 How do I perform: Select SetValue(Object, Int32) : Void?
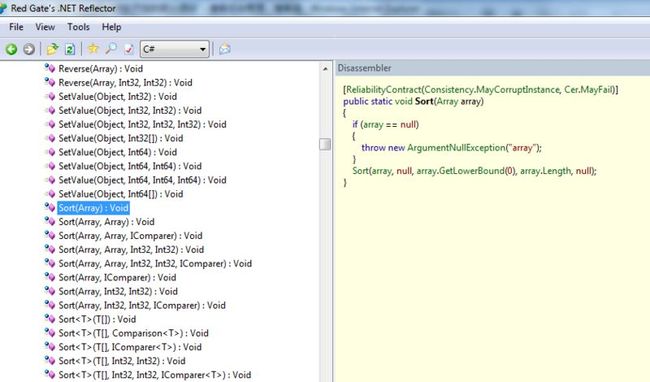tap(117, 97)
